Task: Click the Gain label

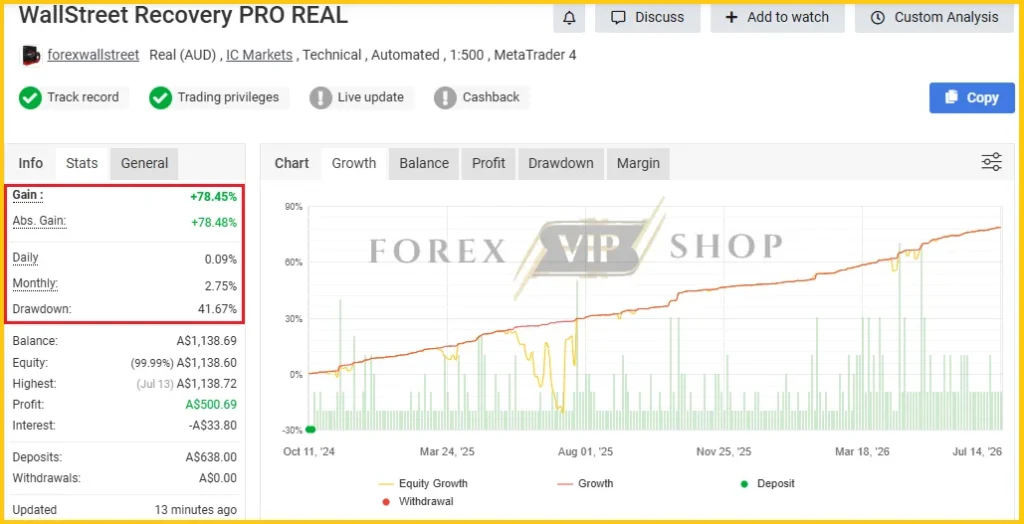Action: [28, 195]
